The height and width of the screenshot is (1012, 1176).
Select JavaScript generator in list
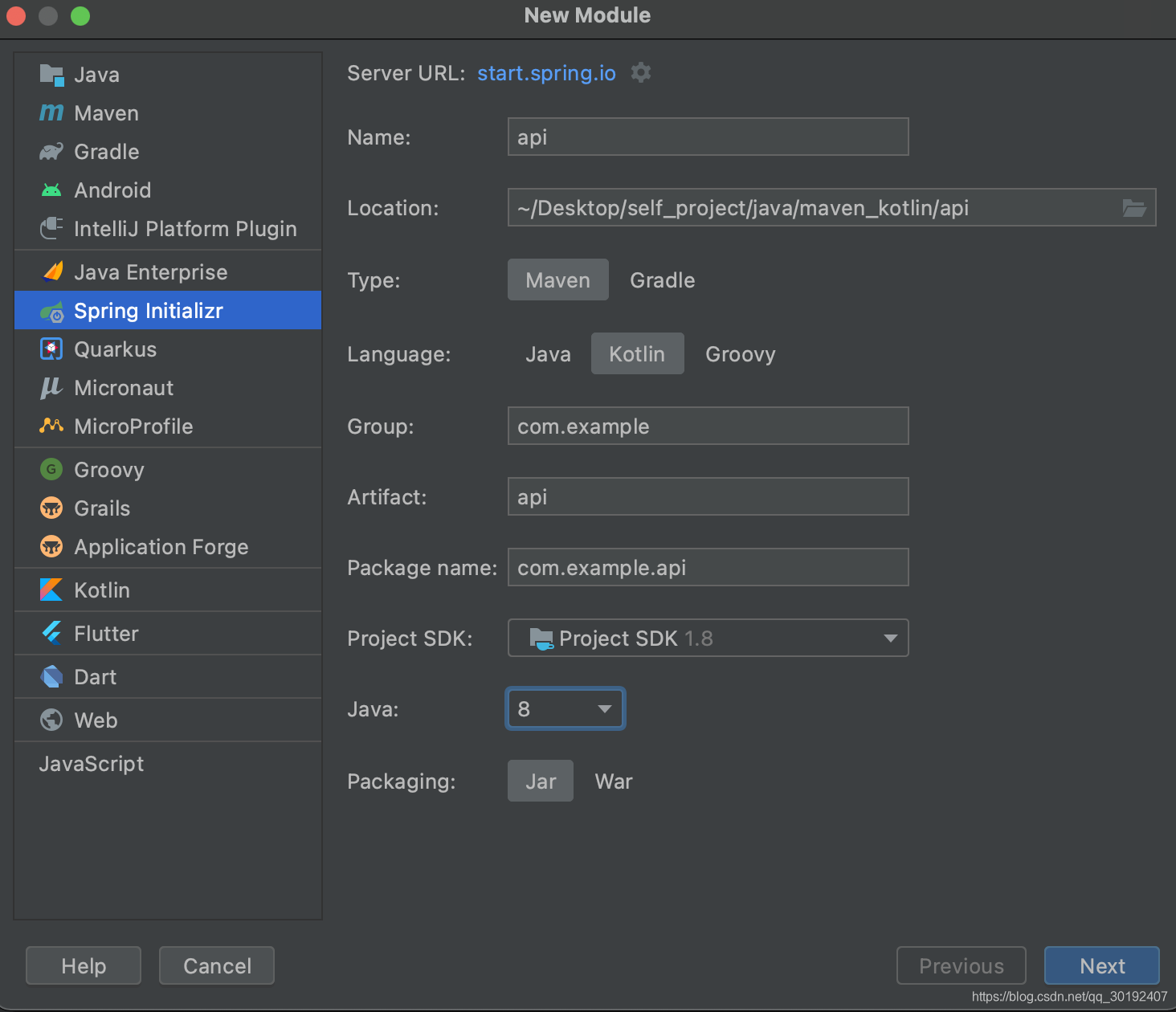[x=168, y=764]
